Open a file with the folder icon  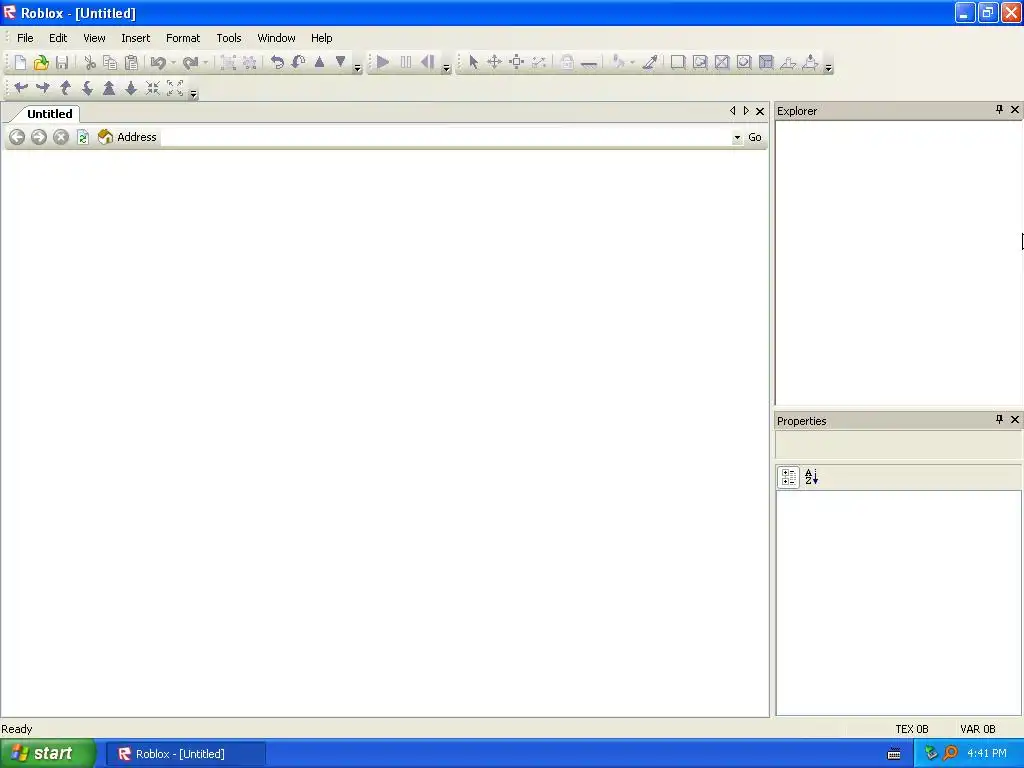point(41,63)
